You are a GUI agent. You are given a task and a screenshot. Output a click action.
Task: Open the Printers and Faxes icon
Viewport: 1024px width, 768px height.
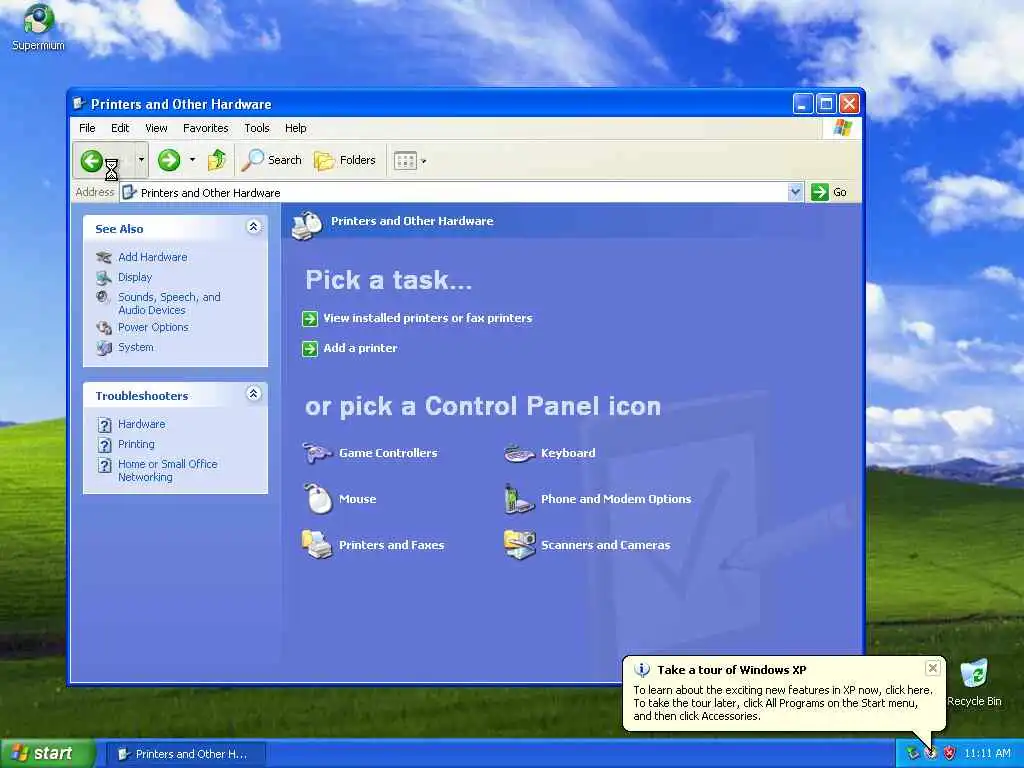317,545
